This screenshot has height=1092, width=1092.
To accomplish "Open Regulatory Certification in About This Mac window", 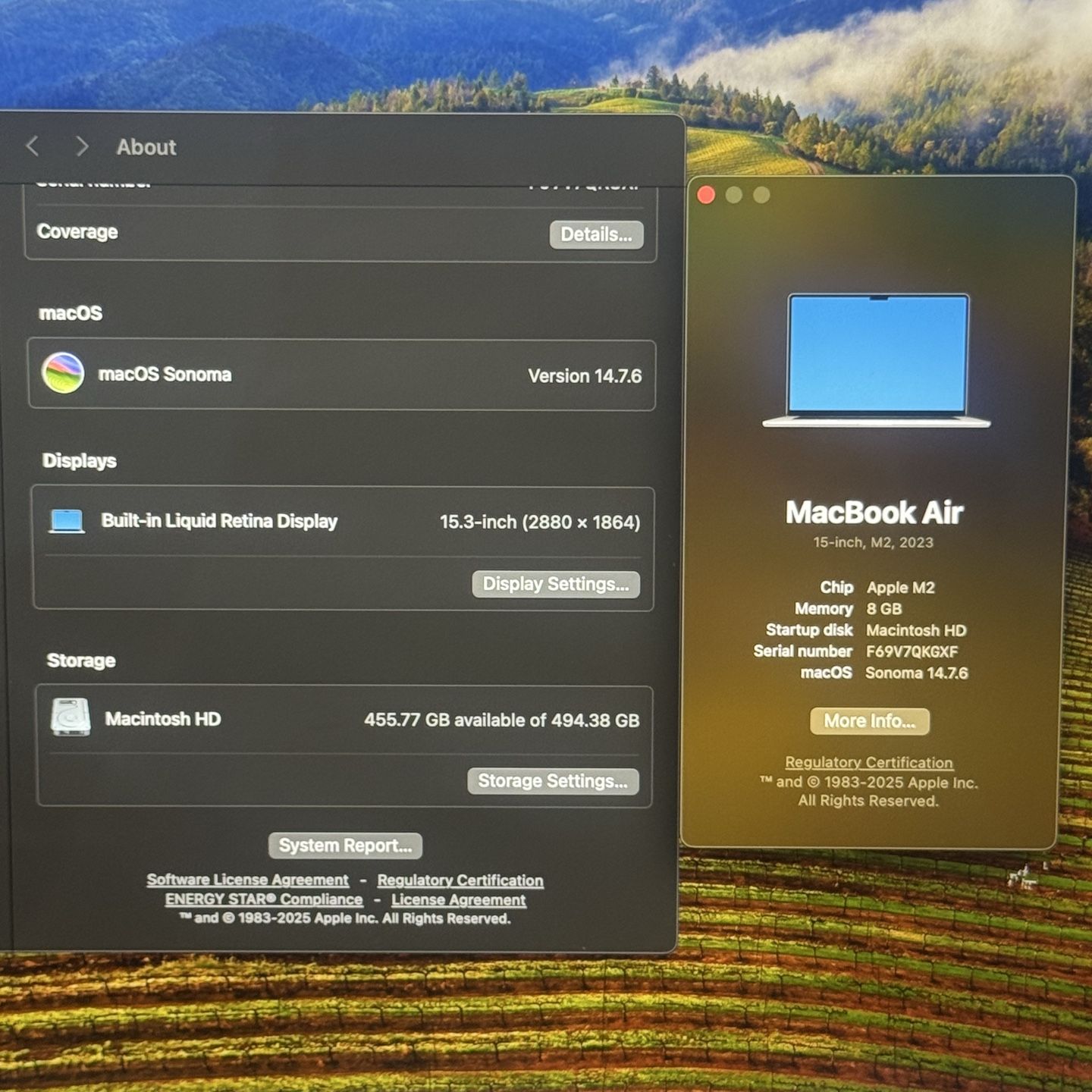I will pyautogui.click(x=869, y=763).
